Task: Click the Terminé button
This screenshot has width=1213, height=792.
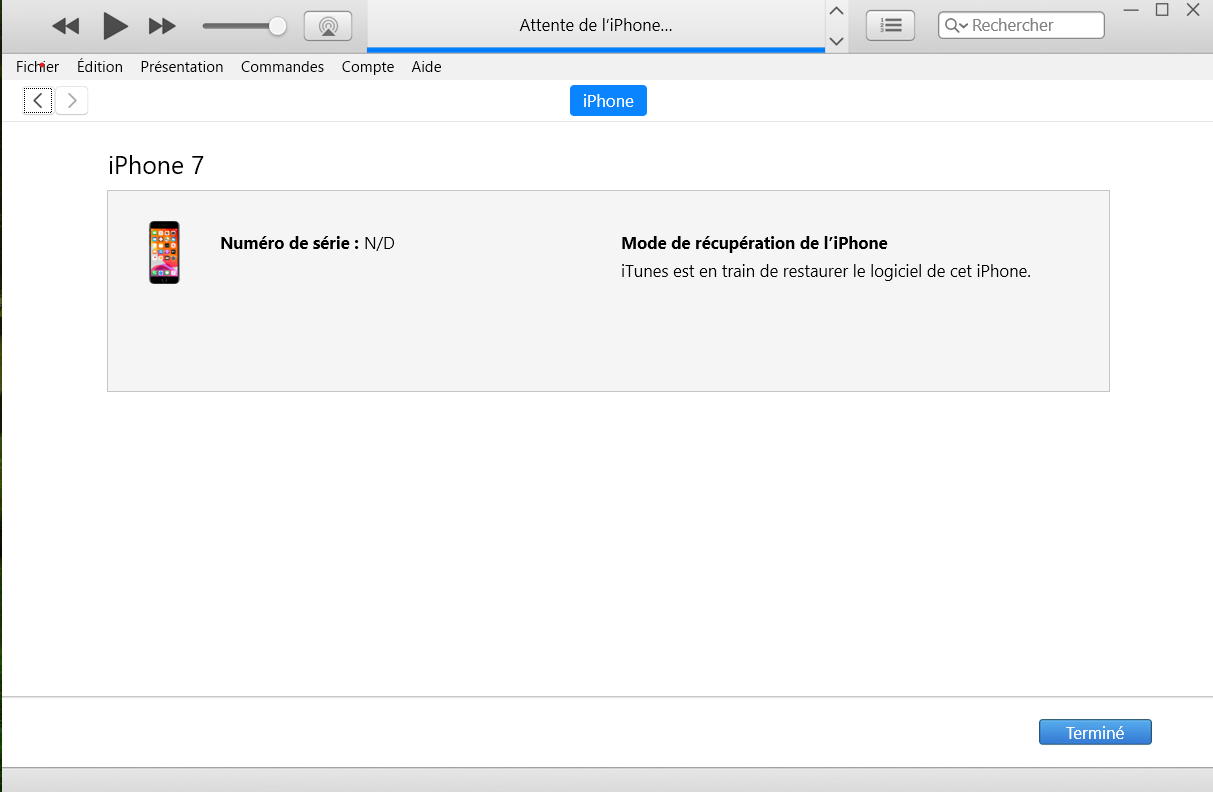Action: (x=1095, y=732)
